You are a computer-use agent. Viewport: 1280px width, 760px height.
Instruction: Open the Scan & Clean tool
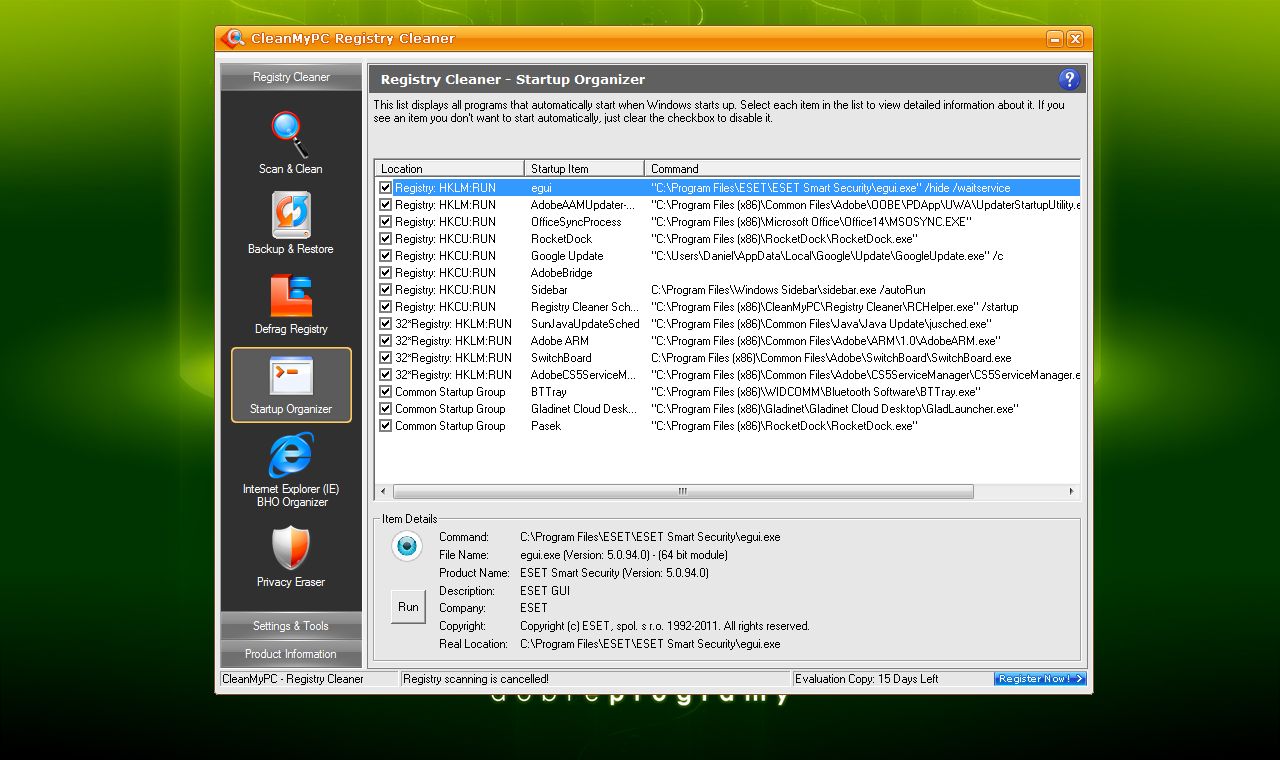coord(291,143)
